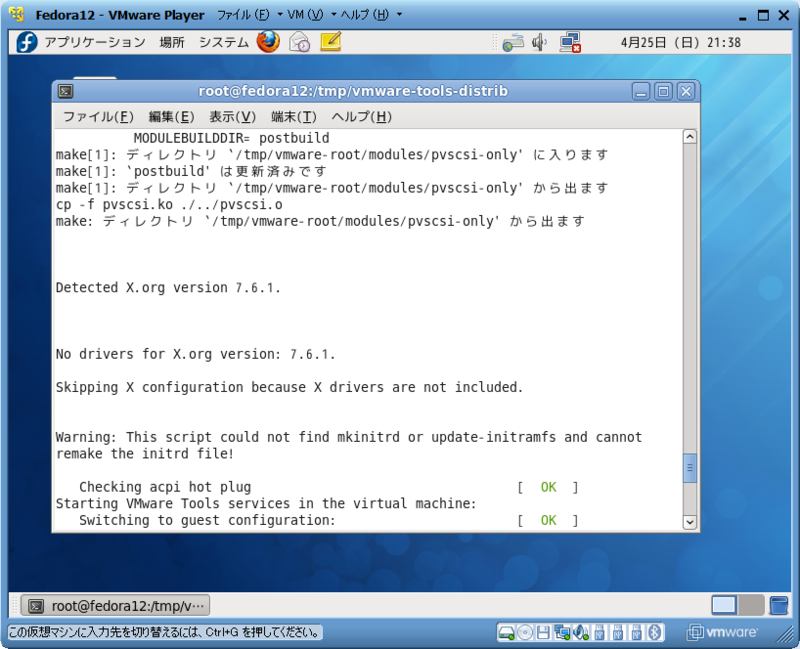Click the network drive status icon in panel
This screenshot has height=649, width=800.
click(x=512, y=42)
